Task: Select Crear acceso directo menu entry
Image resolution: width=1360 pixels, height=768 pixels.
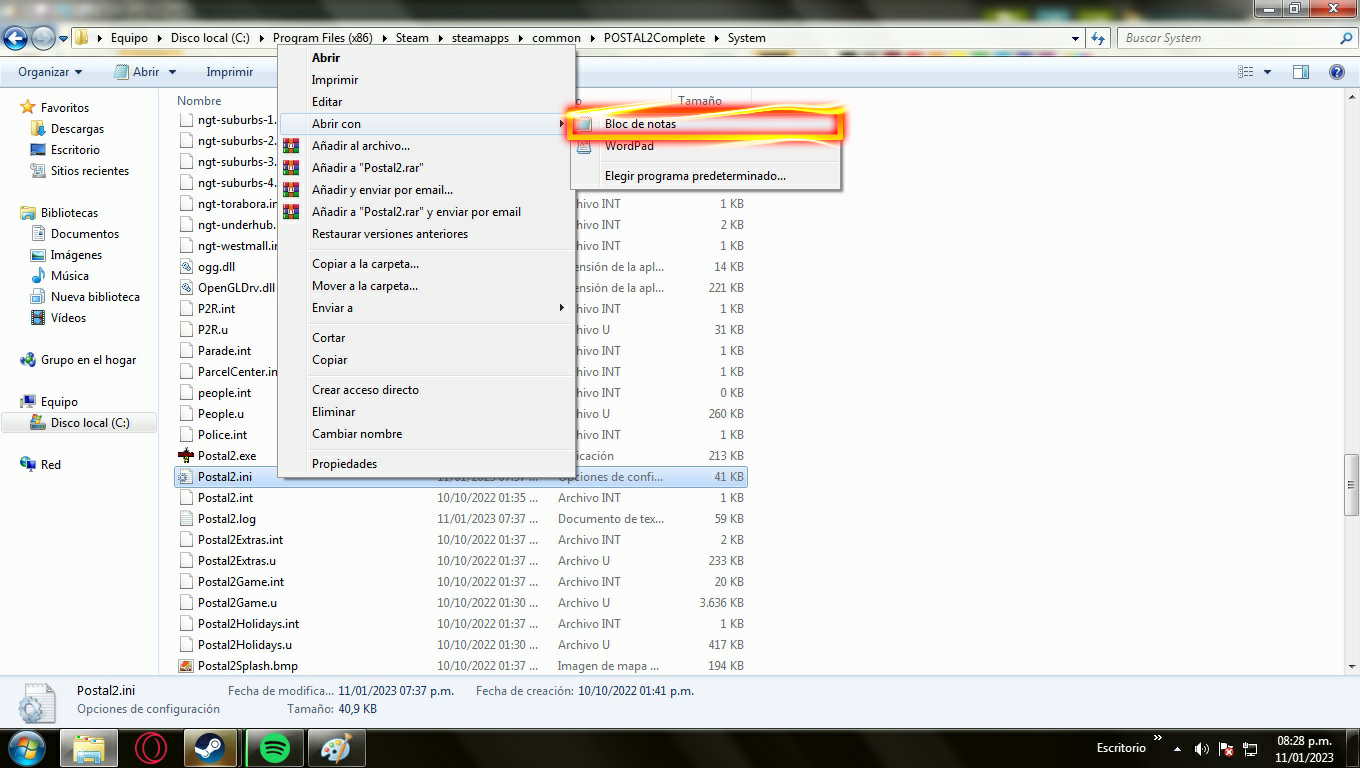Action: click(426, 390)
